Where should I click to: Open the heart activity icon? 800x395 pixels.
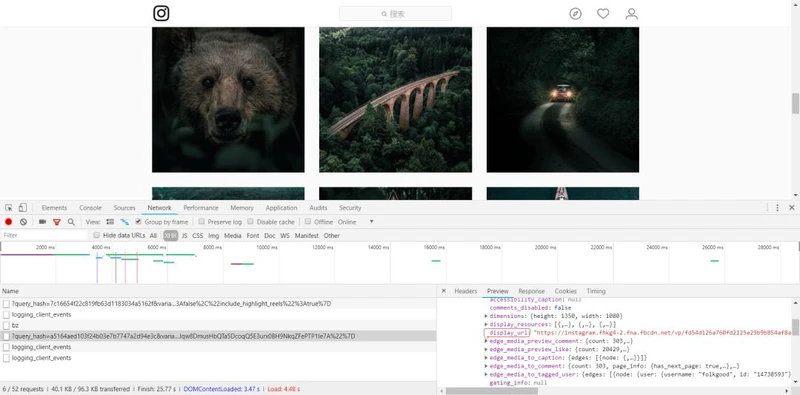click(x=603, y=14)
